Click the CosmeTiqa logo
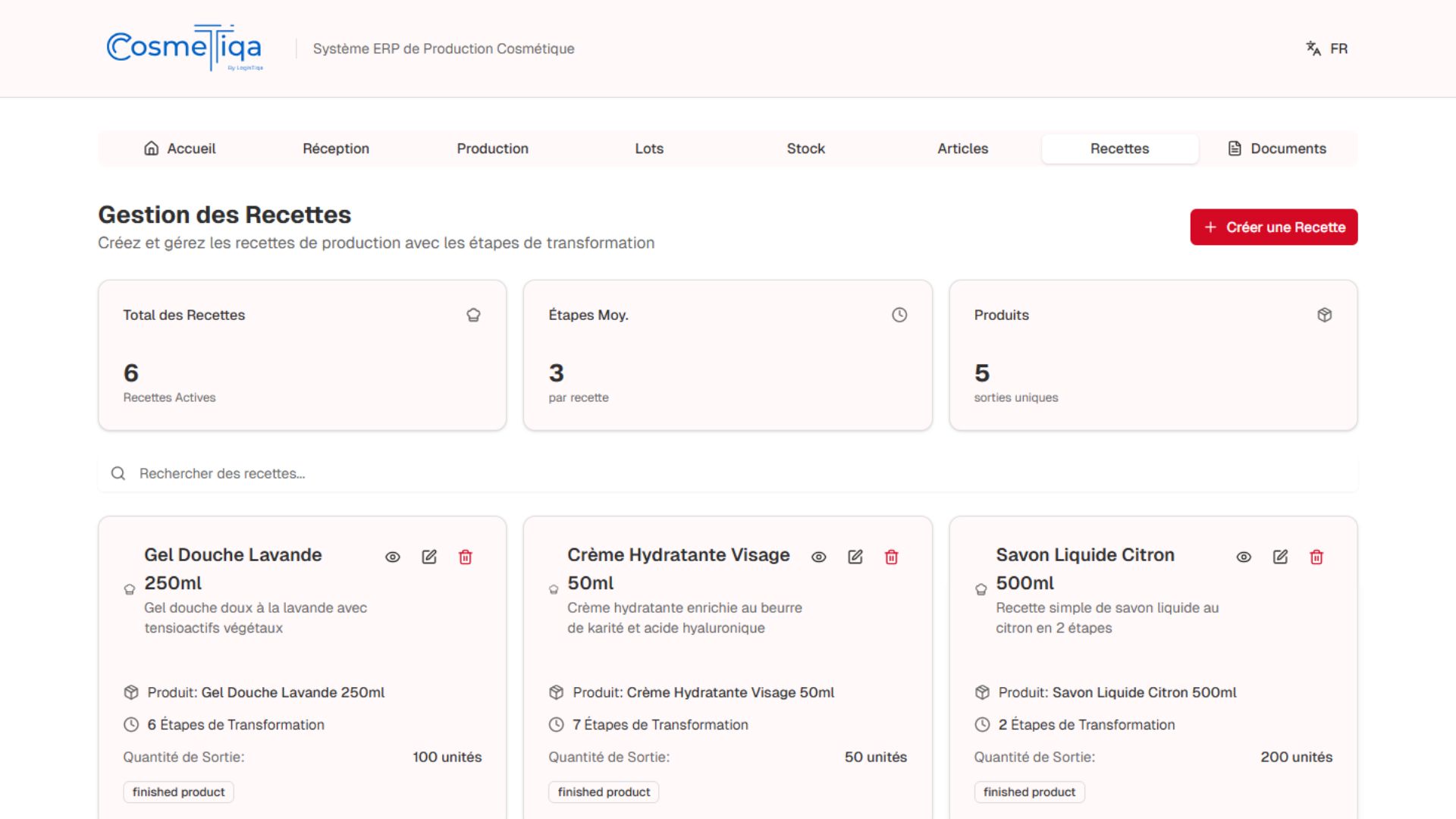This screenshot has height=819, width=1456. click(185, 48)
